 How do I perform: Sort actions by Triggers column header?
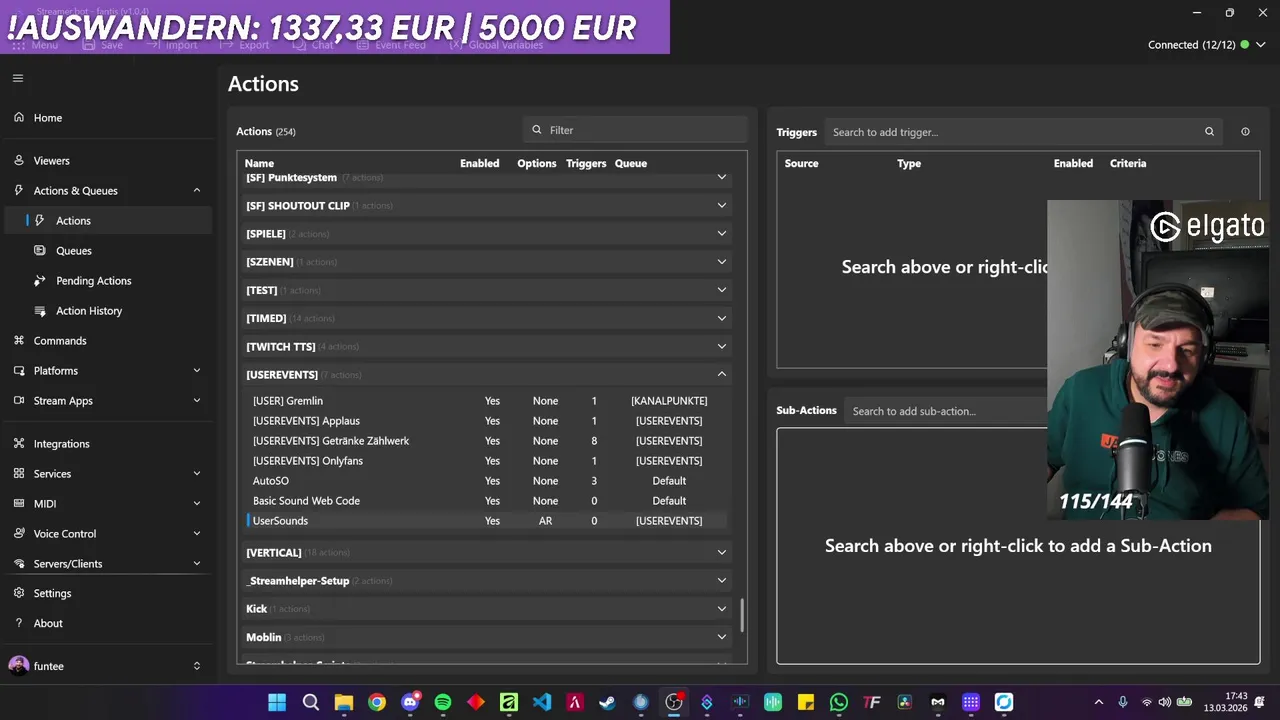[586, 163]
